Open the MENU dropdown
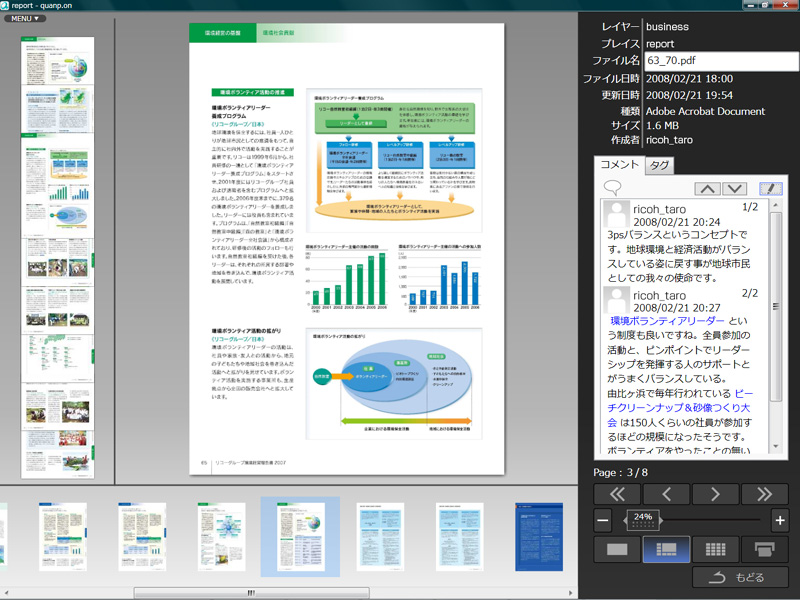Screen dimensions: 800x600 [25, 18]
